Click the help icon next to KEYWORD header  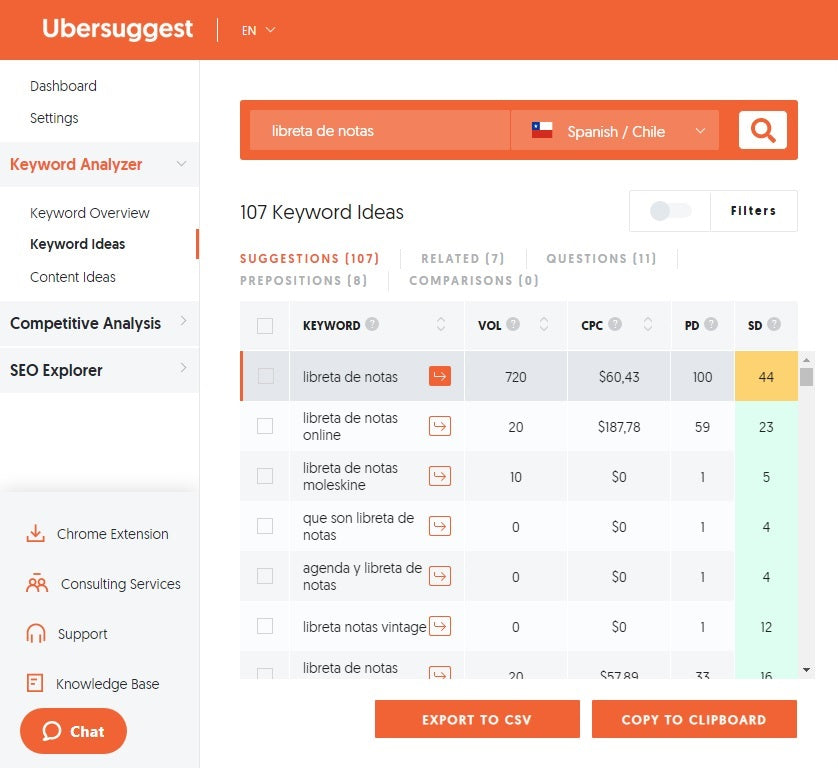[372, 324]
